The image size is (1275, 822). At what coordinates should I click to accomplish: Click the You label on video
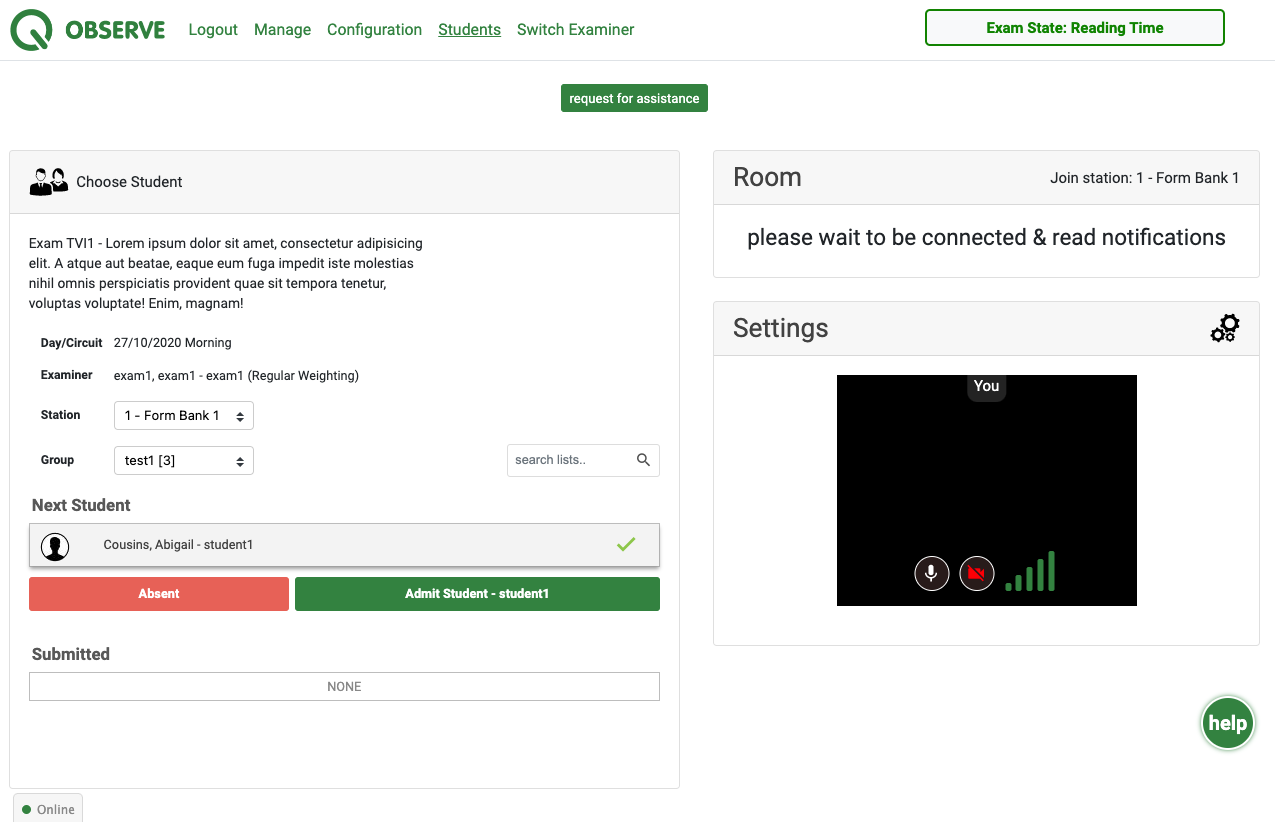click(986, 386)
